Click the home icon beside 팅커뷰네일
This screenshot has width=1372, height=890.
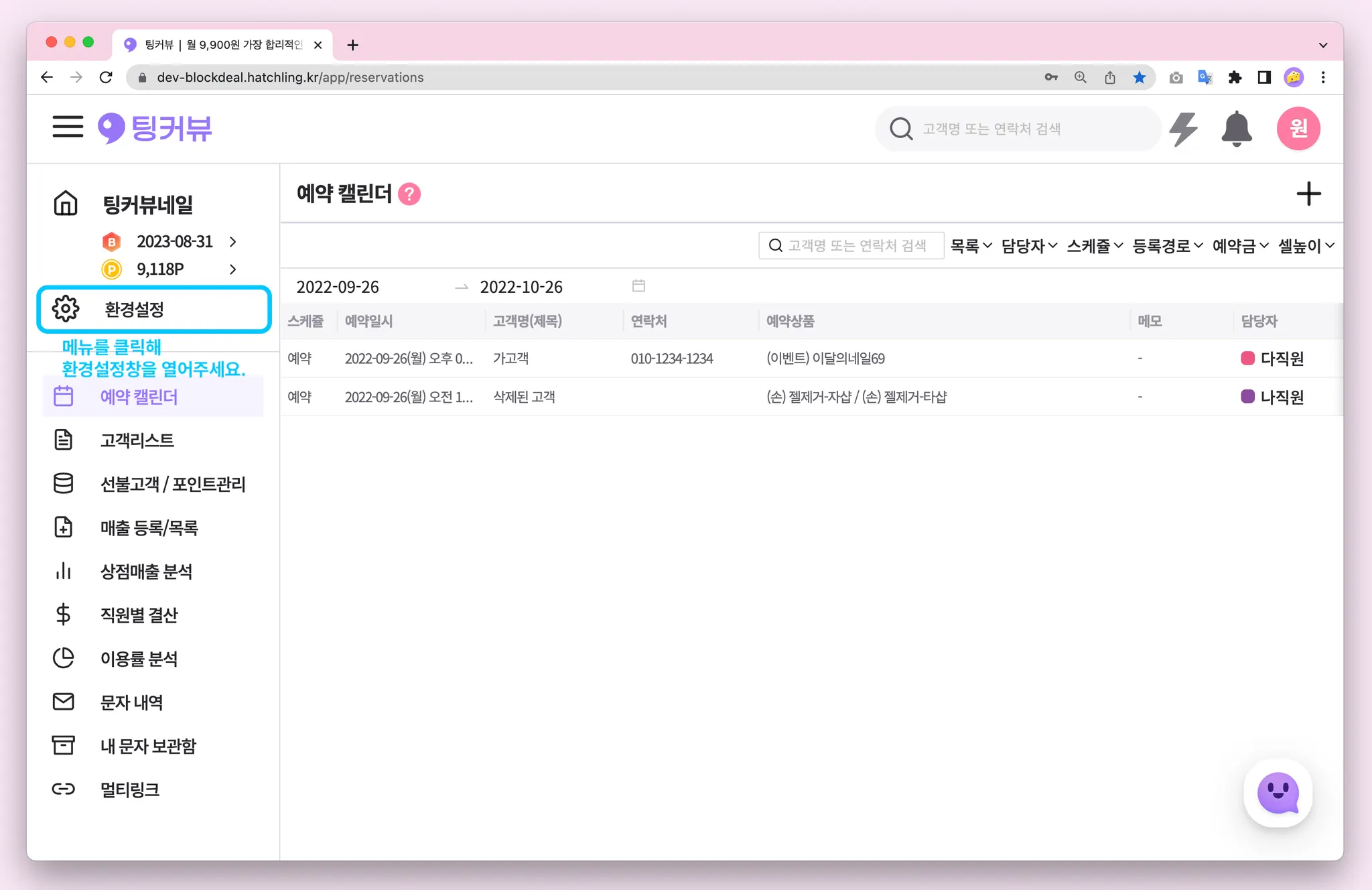pos(66,204)
